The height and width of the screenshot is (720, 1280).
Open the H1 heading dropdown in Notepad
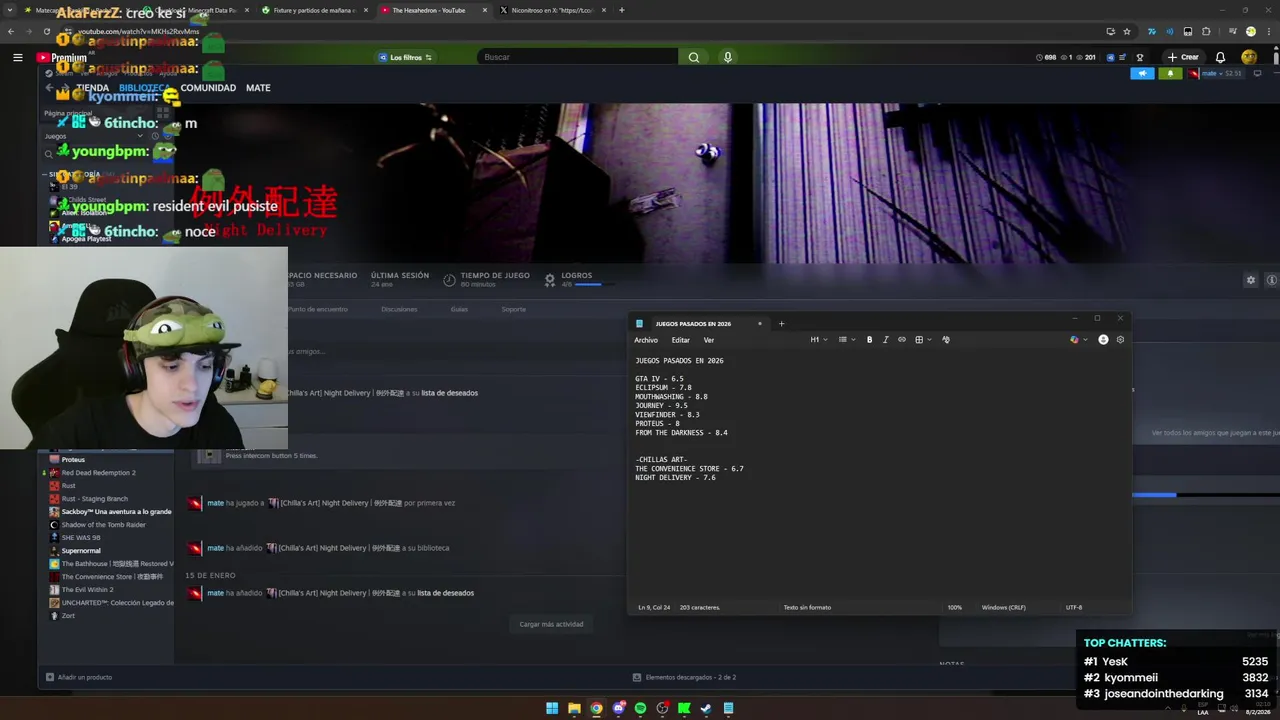click(x=818, y=340)
